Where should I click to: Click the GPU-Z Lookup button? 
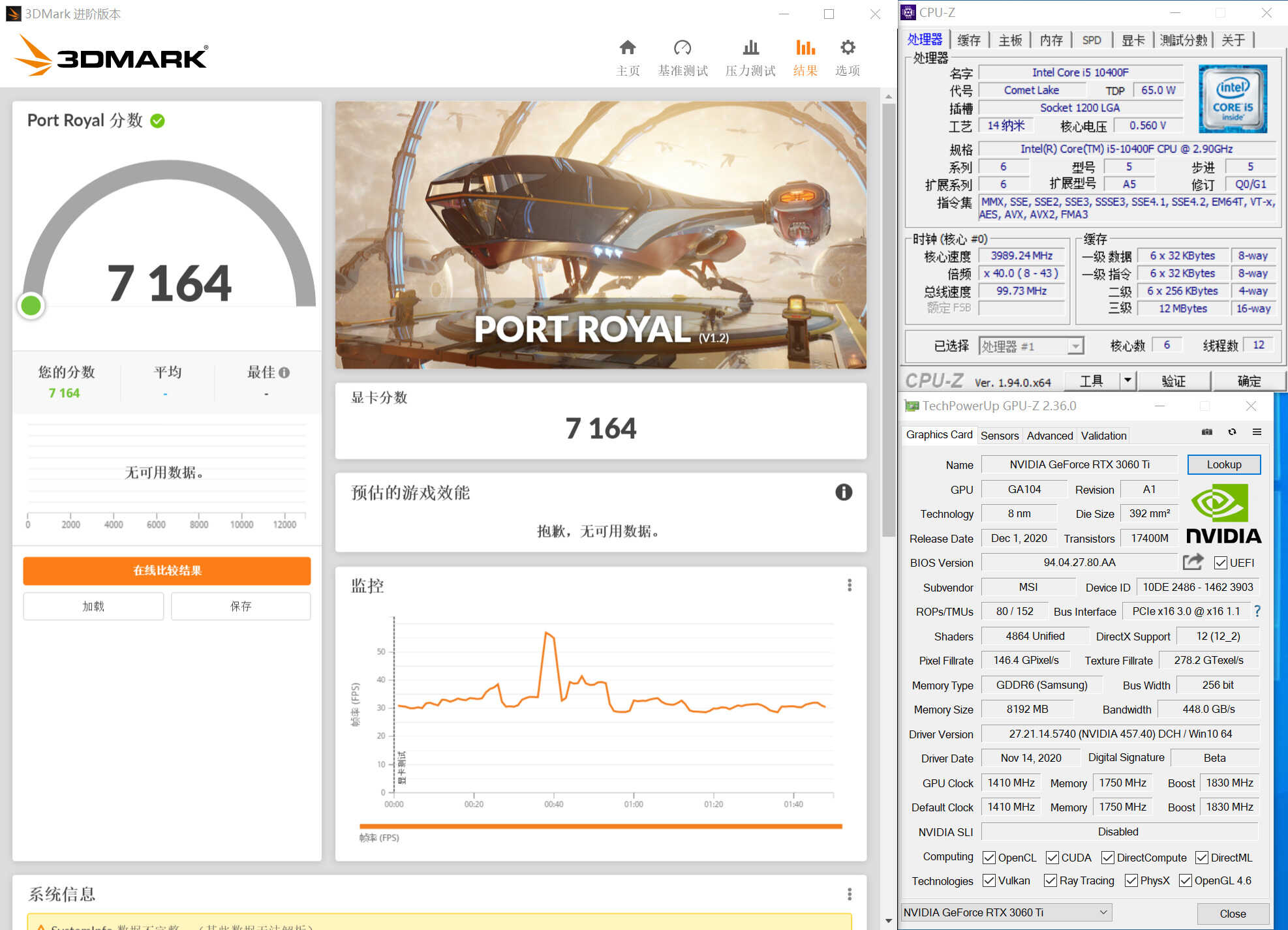pos(1223,464)
